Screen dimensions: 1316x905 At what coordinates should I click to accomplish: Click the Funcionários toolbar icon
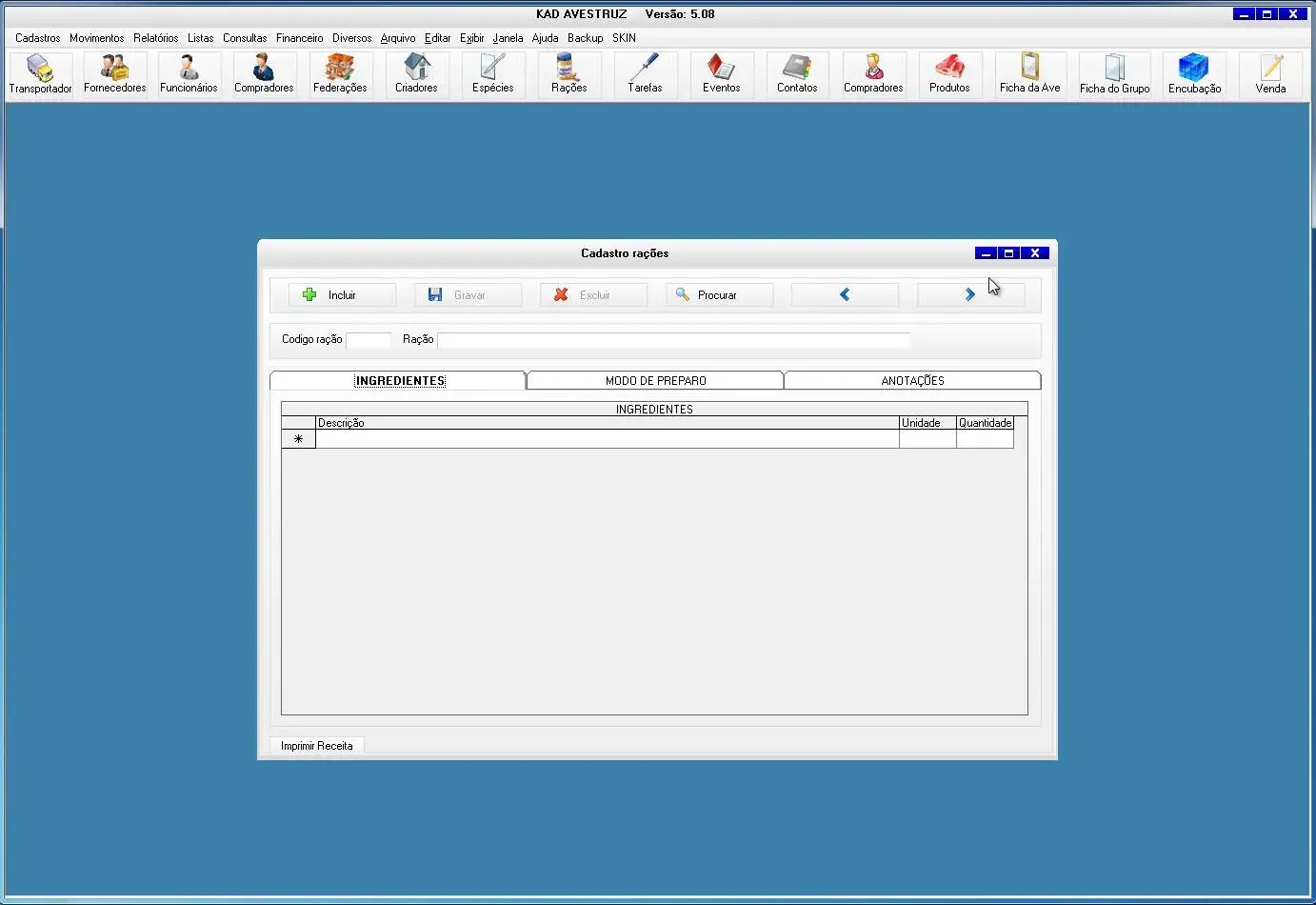point(189,74)
